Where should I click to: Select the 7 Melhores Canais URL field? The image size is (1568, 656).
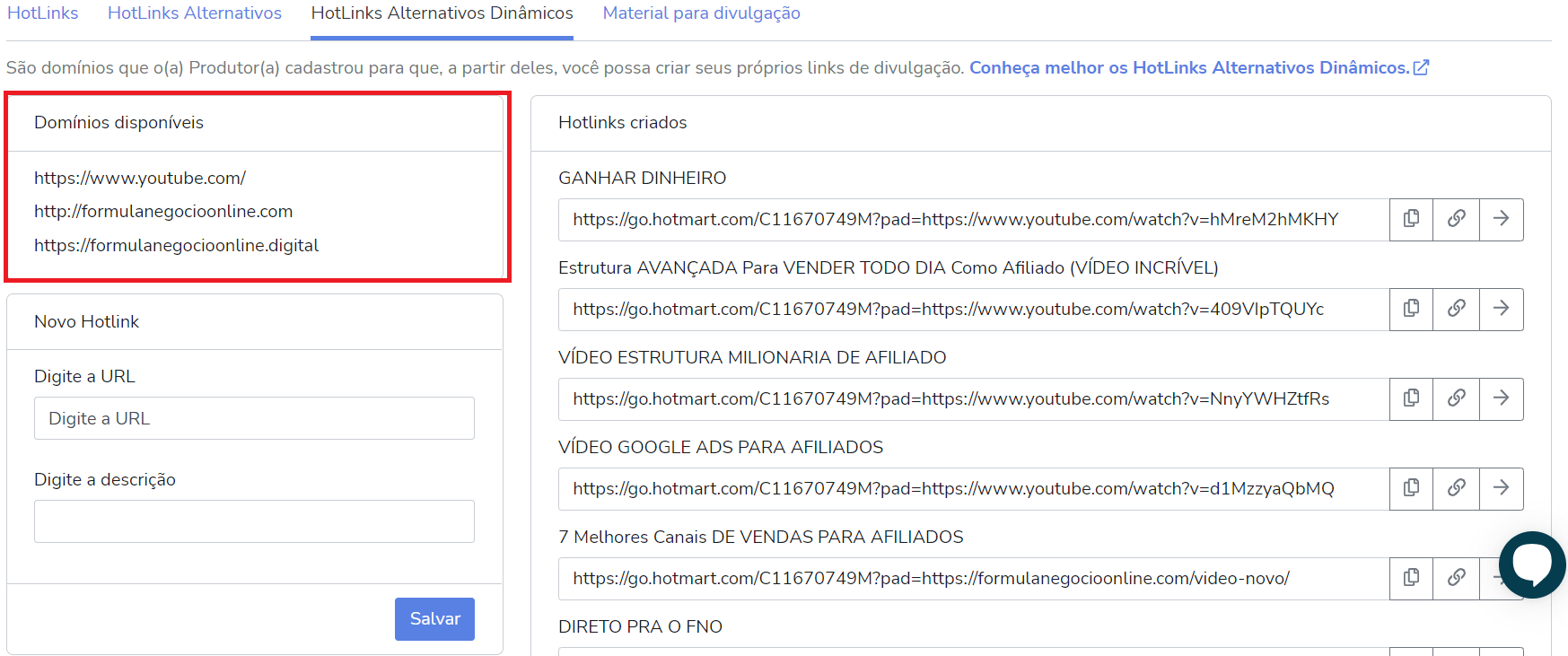pos(974,579)
